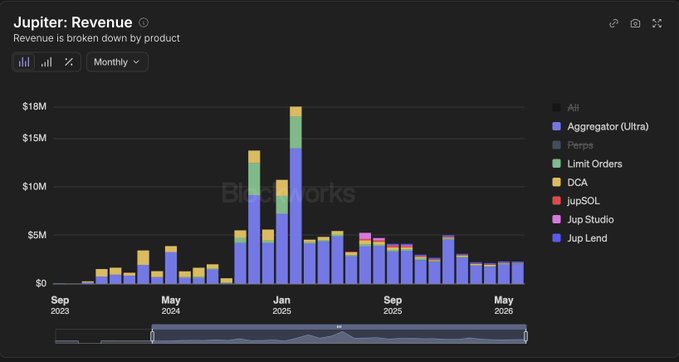This screenshot has height=362, width=679.
Task: Toggle jupSOL series visibility
Action: (576, 201)
